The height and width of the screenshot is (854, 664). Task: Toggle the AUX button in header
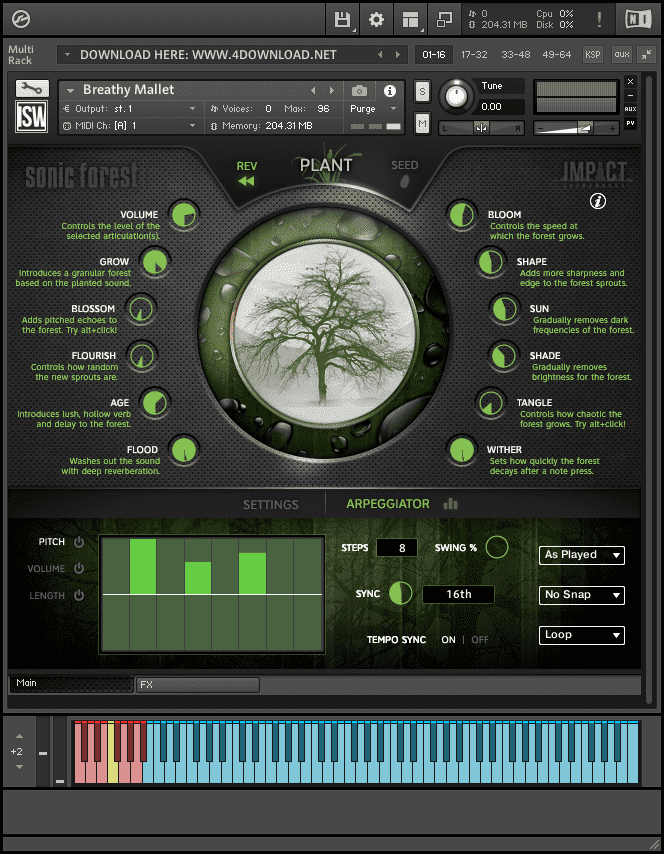click(630, 109)
